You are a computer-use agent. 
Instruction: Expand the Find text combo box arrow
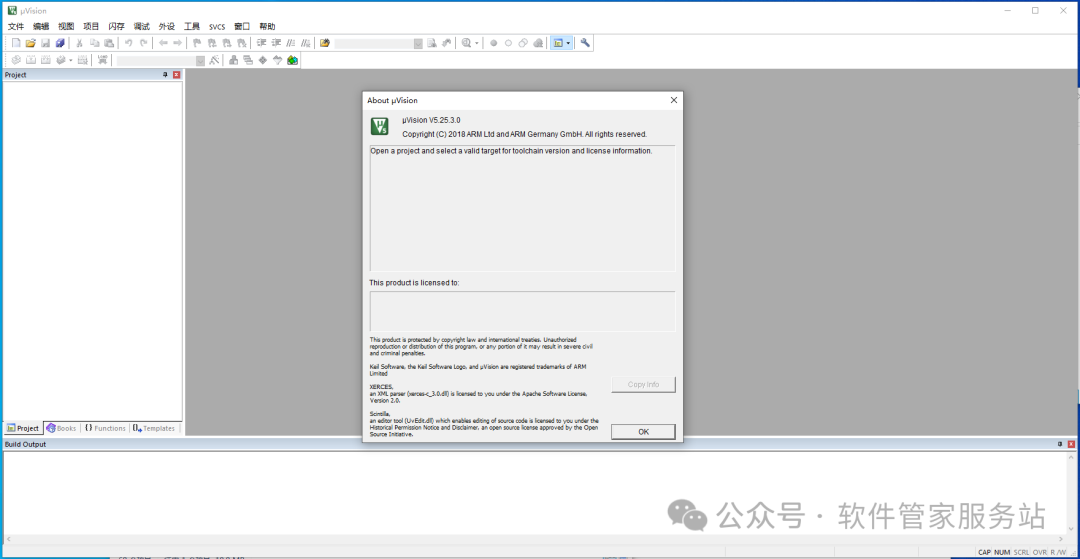[418, 43]
